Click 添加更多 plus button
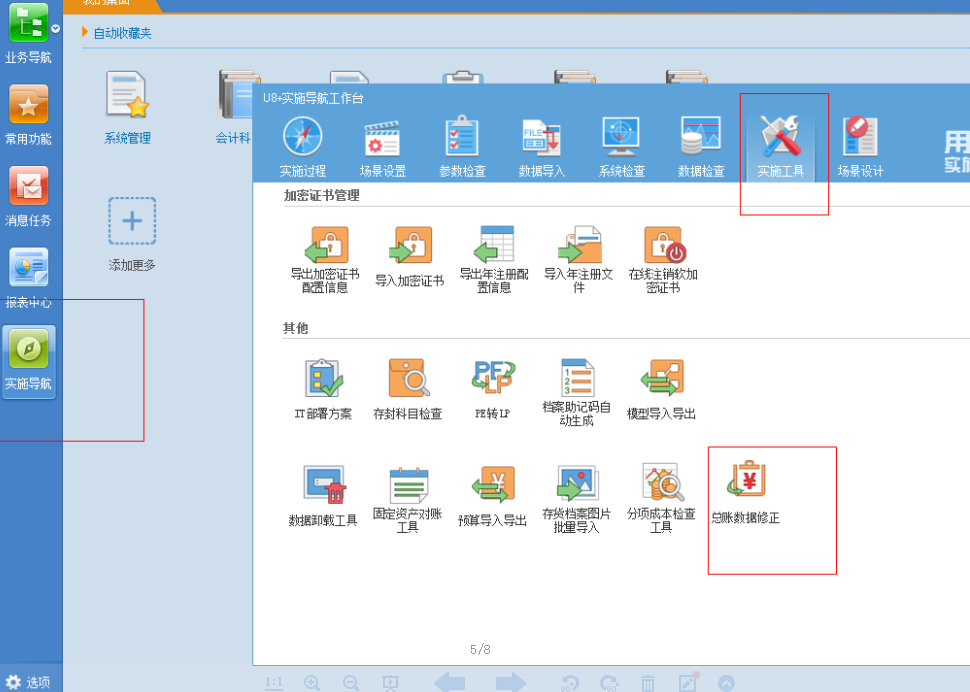The height and width of the screenshot is (692, 970). (x=132, y=222)
